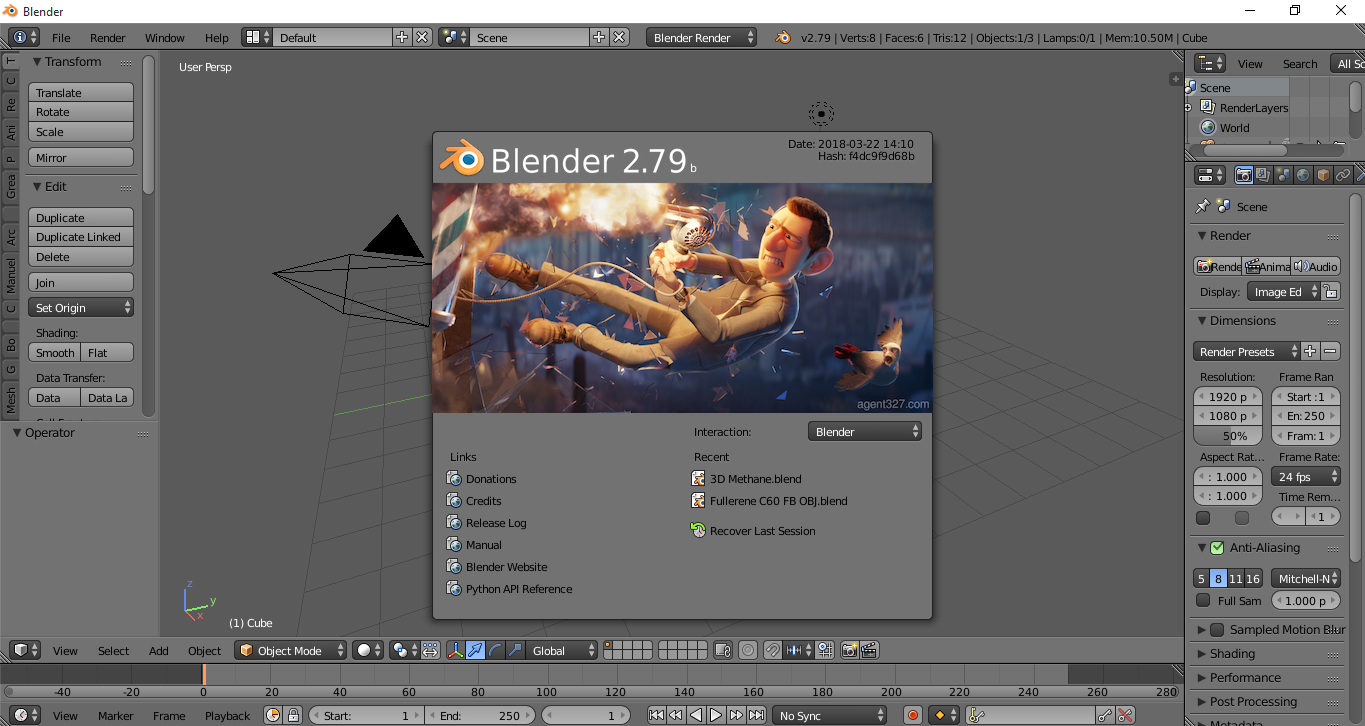This screenshot has height=726, width=1365.
Task: Open the timeline Playback menu
Action: pyautogui.click(x=228, y=716)
